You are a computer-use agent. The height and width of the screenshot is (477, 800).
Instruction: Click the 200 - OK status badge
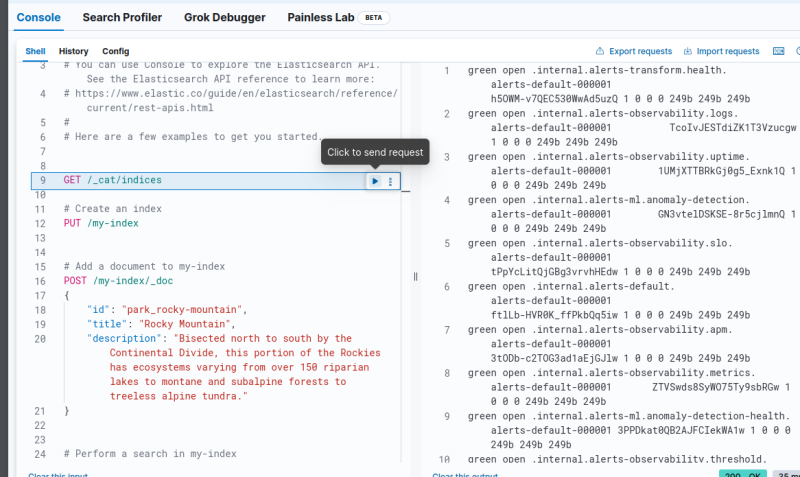pyautogui.click(x=744, y=474)
